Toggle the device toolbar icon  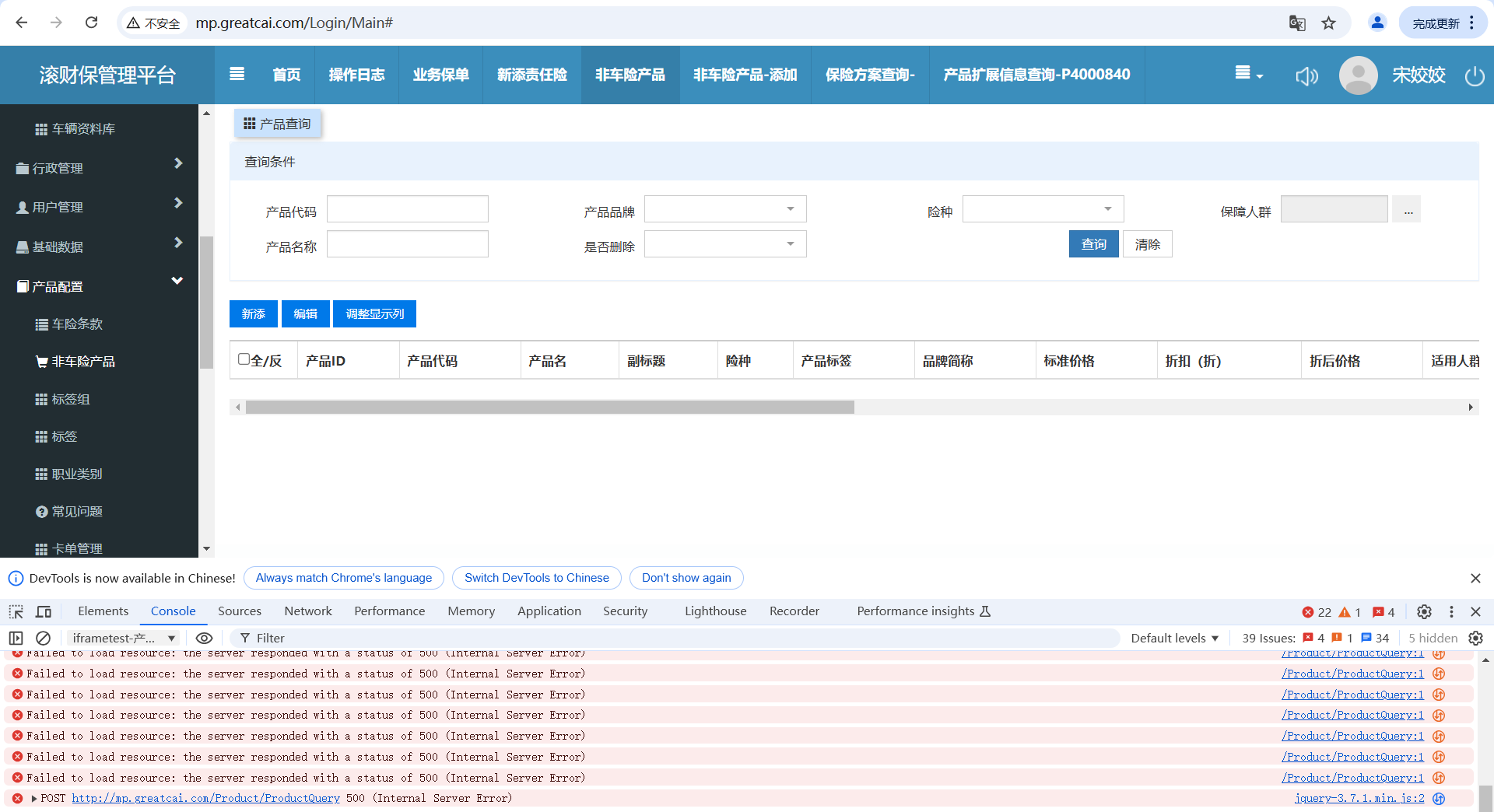[44, 611]
